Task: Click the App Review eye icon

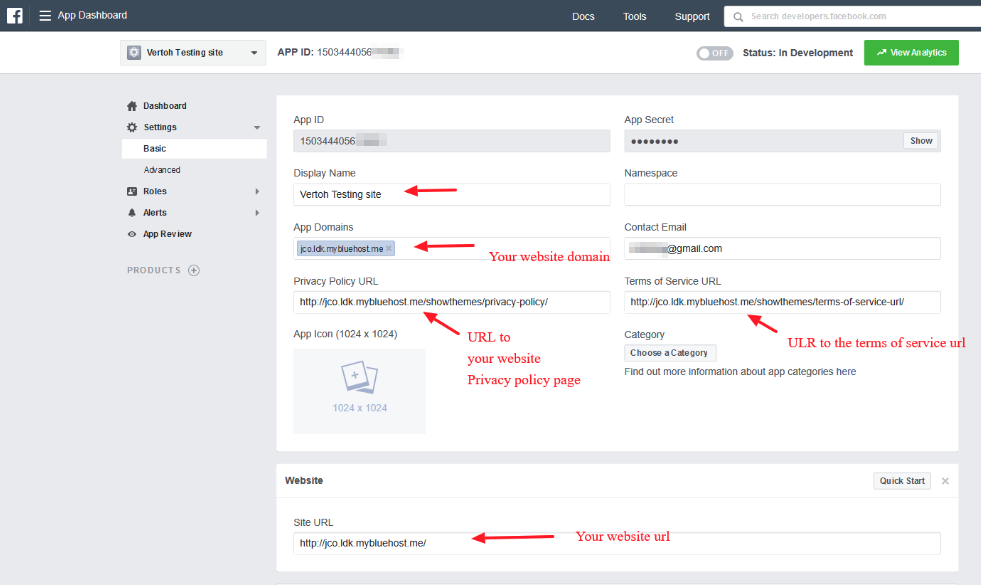Action: click(131, 234)
